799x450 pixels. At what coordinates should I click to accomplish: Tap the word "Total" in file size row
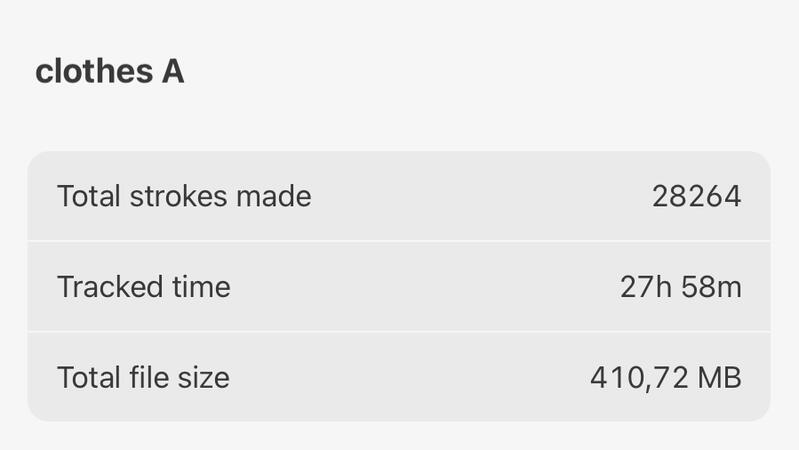point(90,377)
